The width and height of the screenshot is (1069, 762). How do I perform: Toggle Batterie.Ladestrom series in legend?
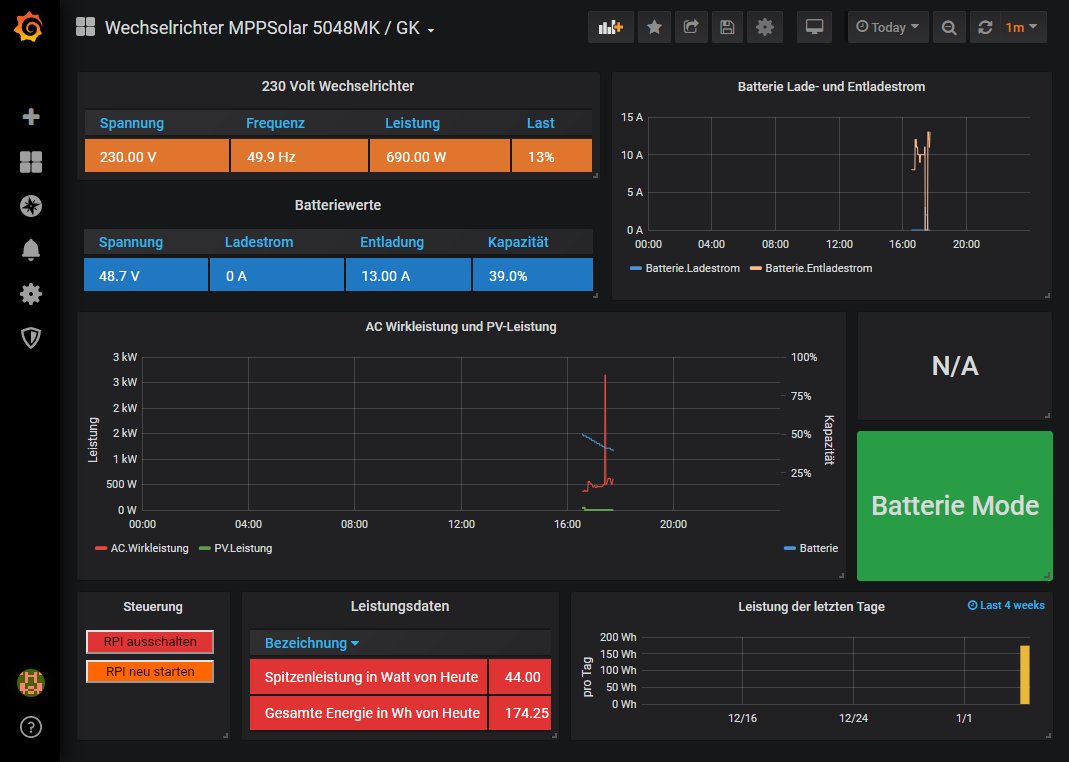pos(691,268)
